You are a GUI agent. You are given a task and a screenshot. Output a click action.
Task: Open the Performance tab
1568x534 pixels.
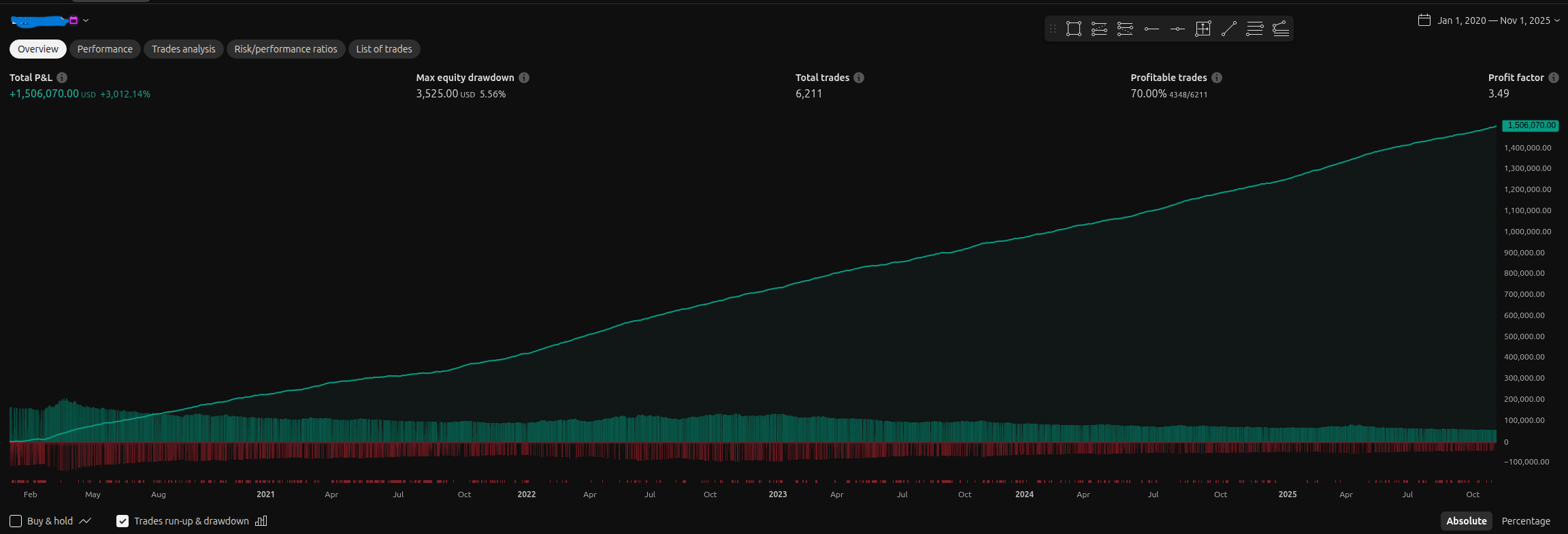pos(105,49)
